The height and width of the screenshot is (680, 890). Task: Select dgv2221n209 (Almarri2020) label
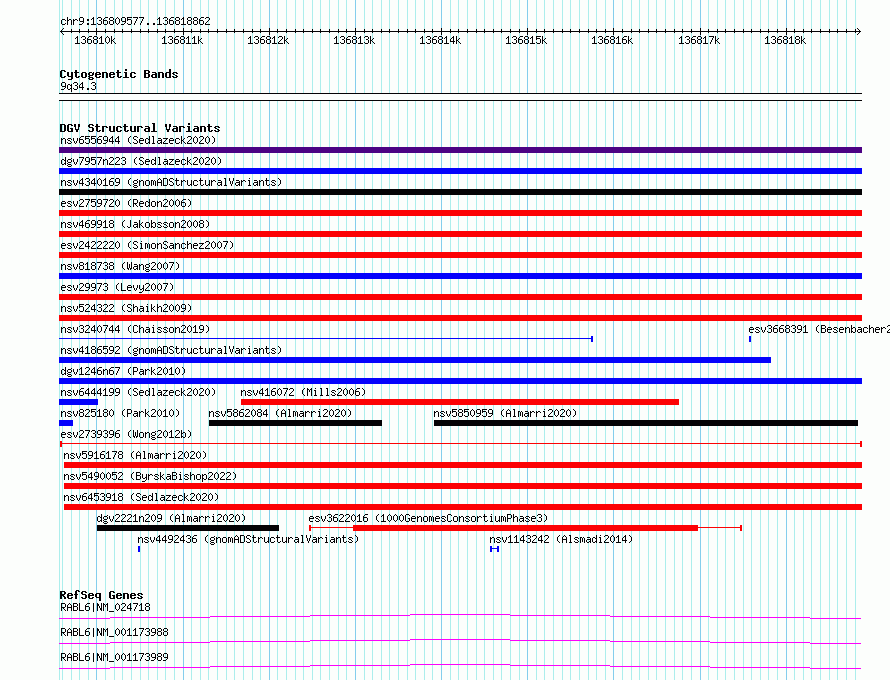171,518
